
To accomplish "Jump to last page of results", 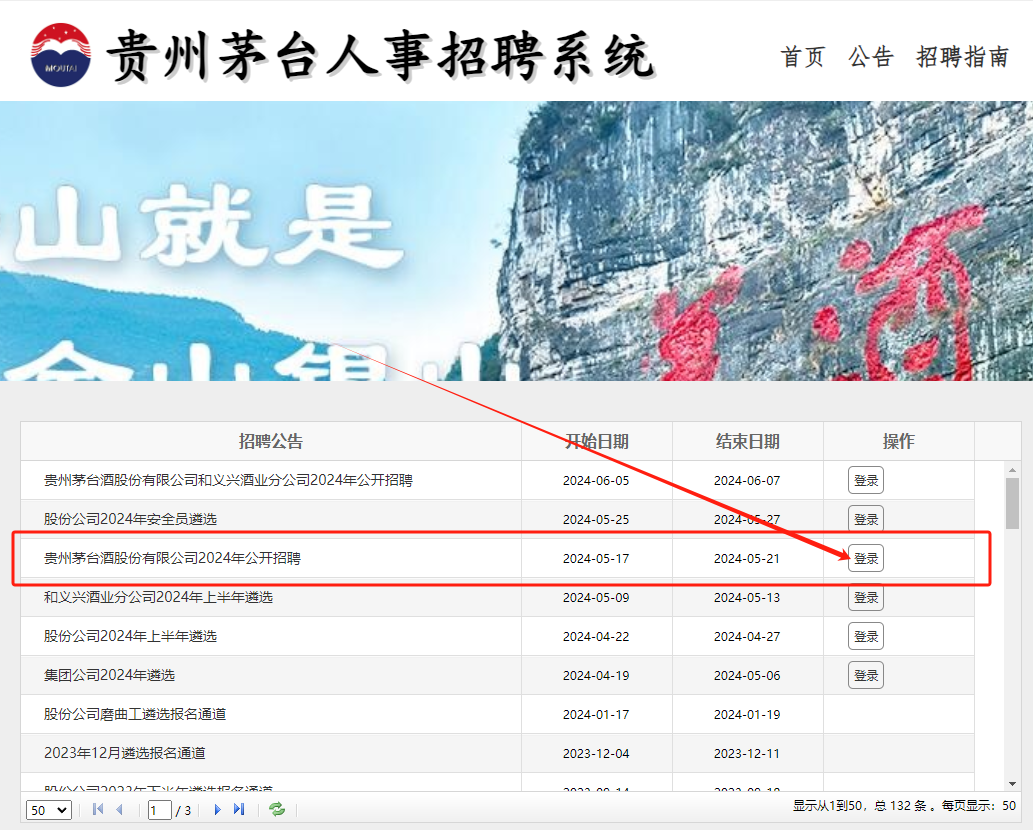I will (239, 809).
